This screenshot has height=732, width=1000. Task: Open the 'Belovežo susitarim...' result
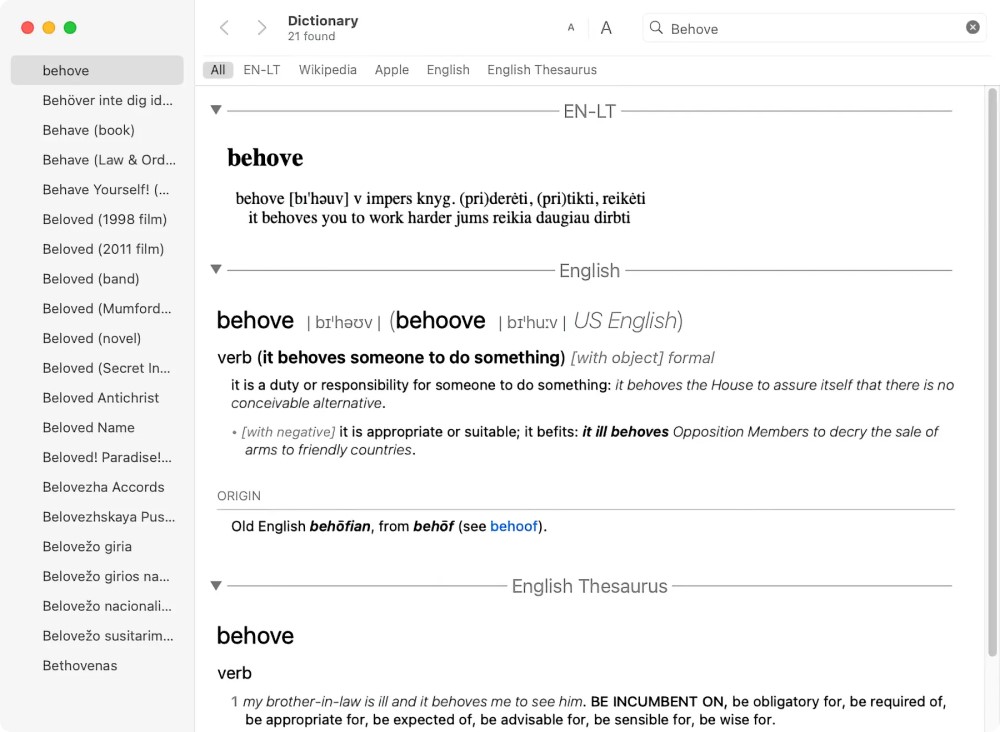97,636
